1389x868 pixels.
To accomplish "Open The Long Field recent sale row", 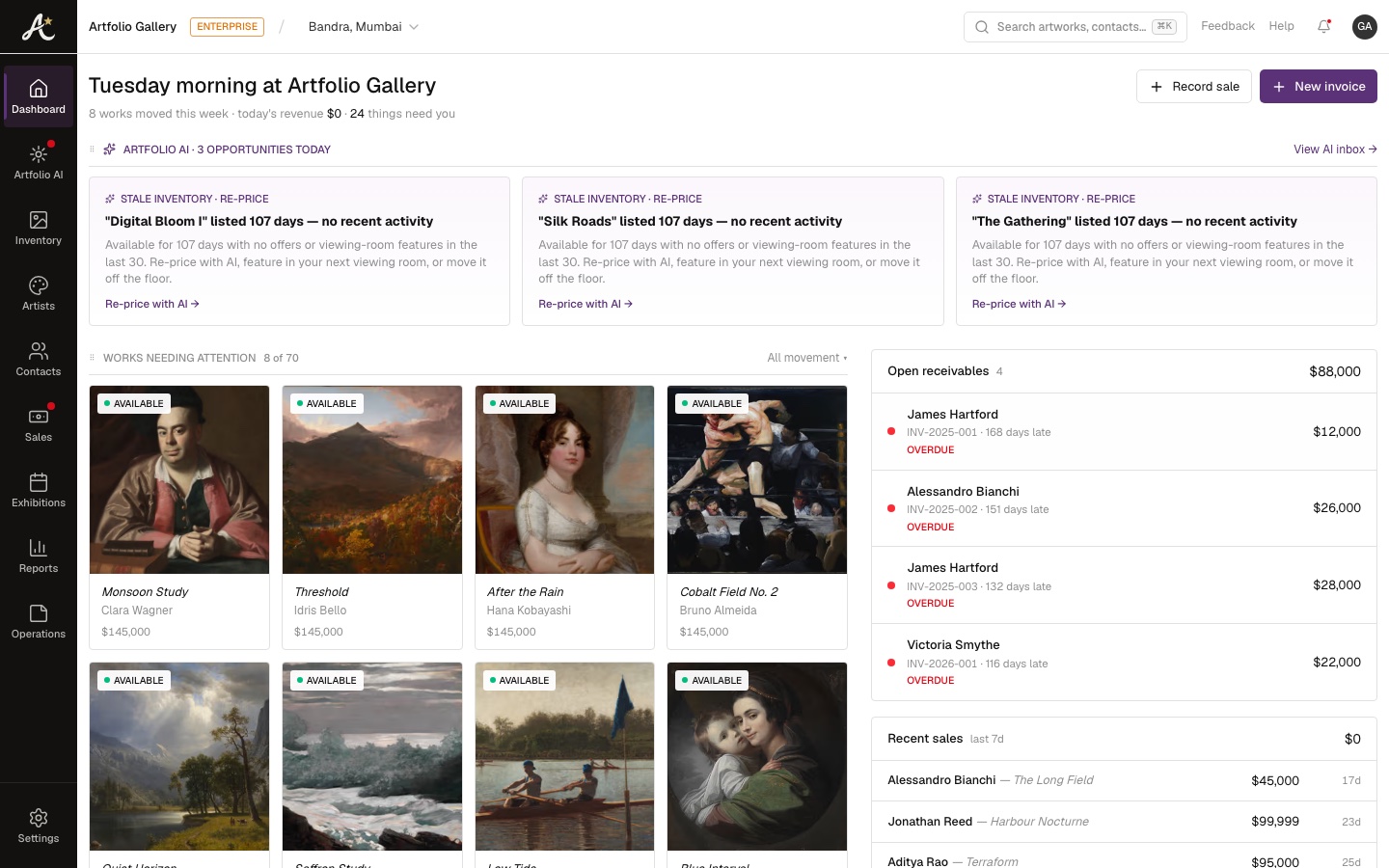I will click(x=1124, y=780).
